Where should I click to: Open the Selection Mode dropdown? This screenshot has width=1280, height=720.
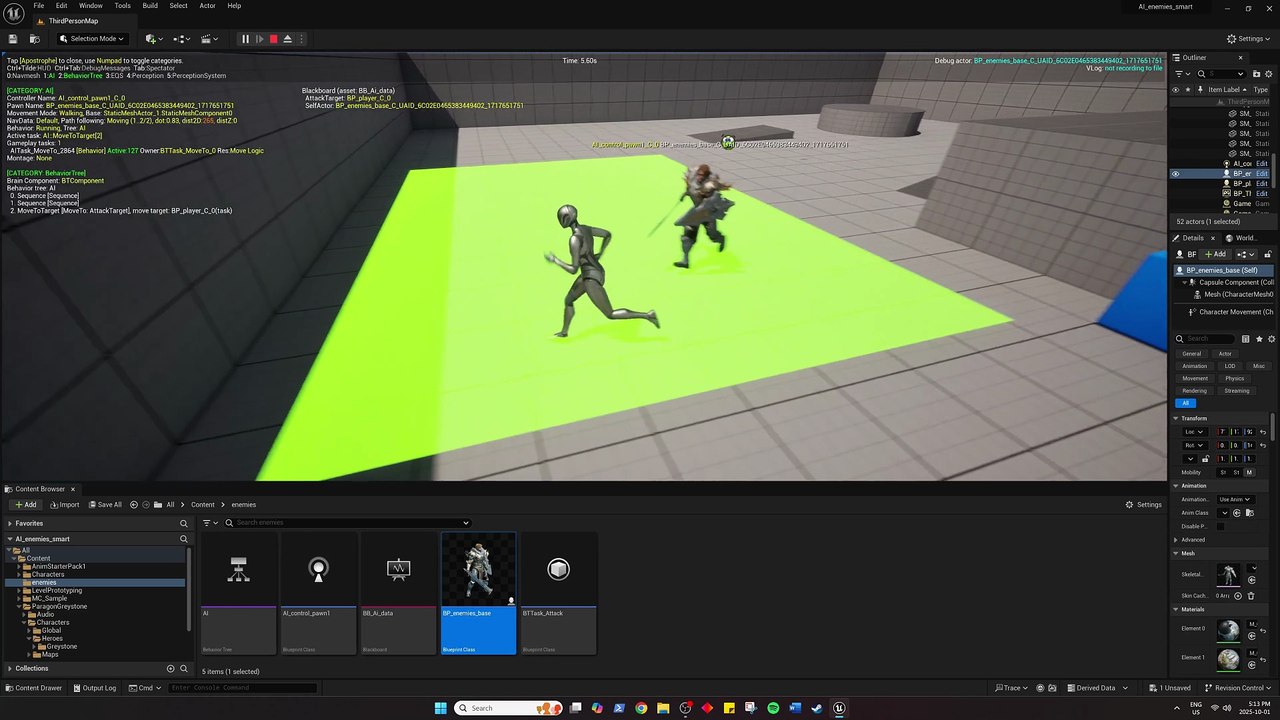tap(92, 39)
